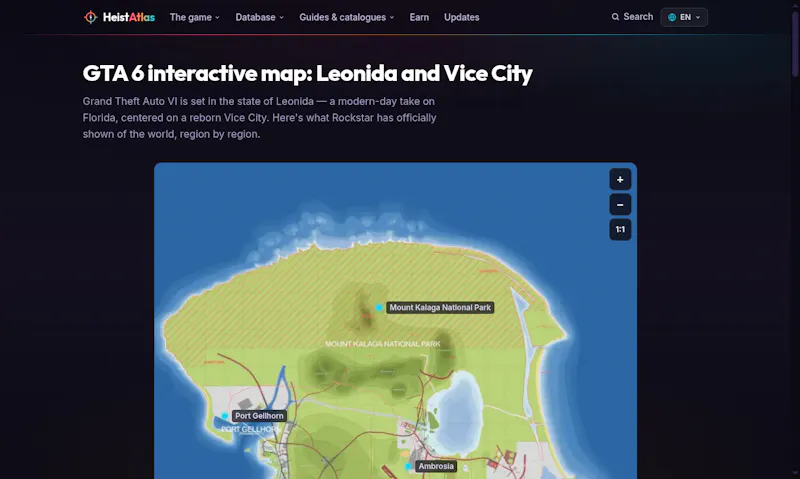Click the MOUNT KALAGA NATIONAL PARK map text
The width and height of the screenshot is (800, 479).
click(383, 344)
